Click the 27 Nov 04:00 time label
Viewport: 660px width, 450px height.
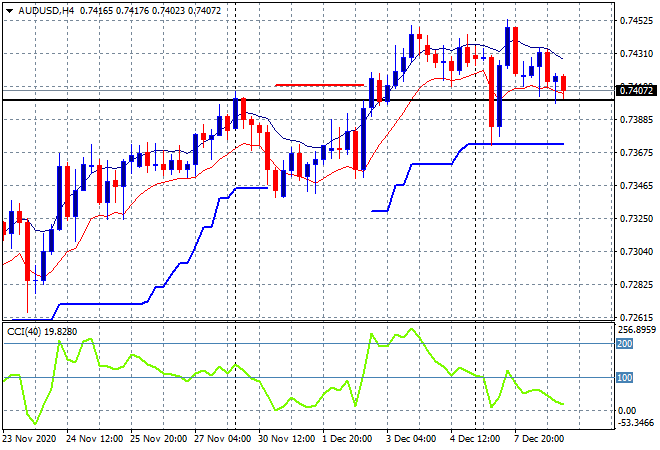pyautogui.click(x=222, y=438)
